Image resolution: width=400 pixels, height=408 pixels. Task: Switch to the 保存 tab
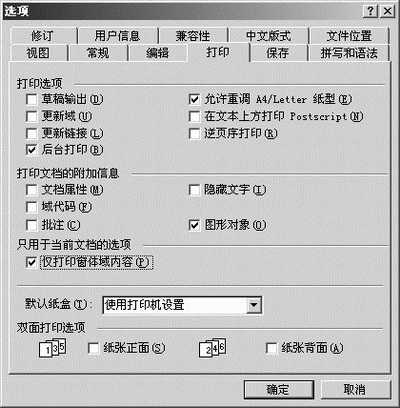(x=277, y=53)
